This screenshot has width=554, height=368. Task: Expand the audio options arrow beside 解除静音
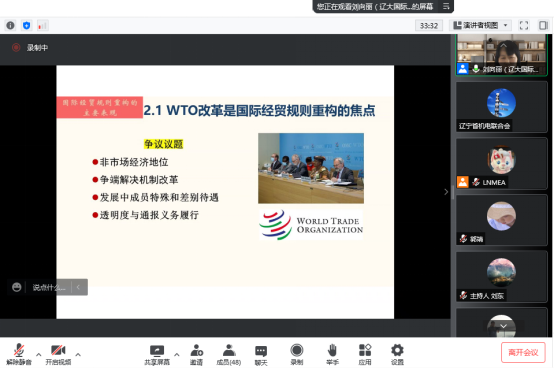tap(39, 354)
